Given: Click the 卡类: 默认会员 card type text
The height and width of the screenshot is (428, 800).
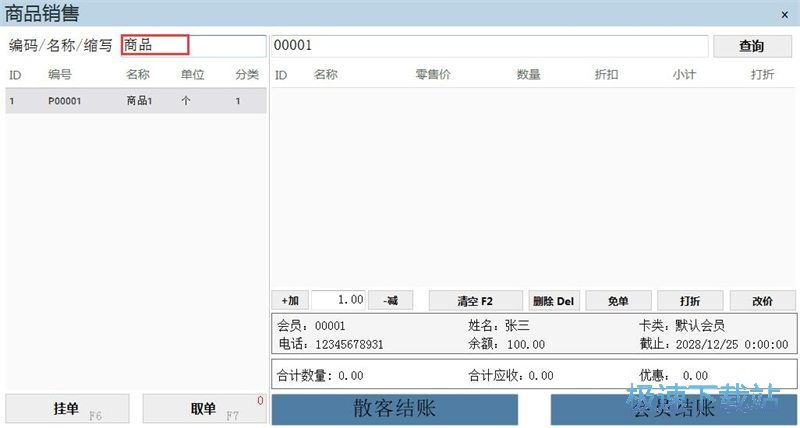Looking at the screenshot, I should pyautogui.click(x=682, y=325).
